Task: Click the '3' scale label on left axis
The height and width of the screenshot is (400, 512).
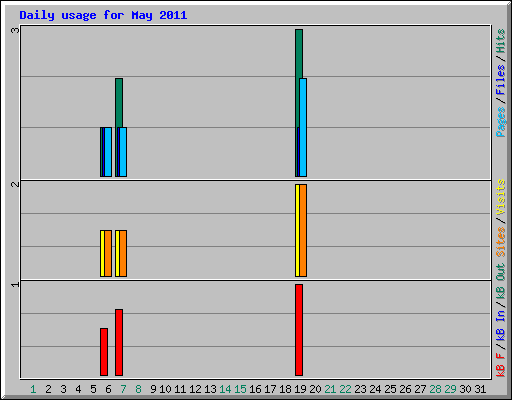Action: (x=15, y=30)
